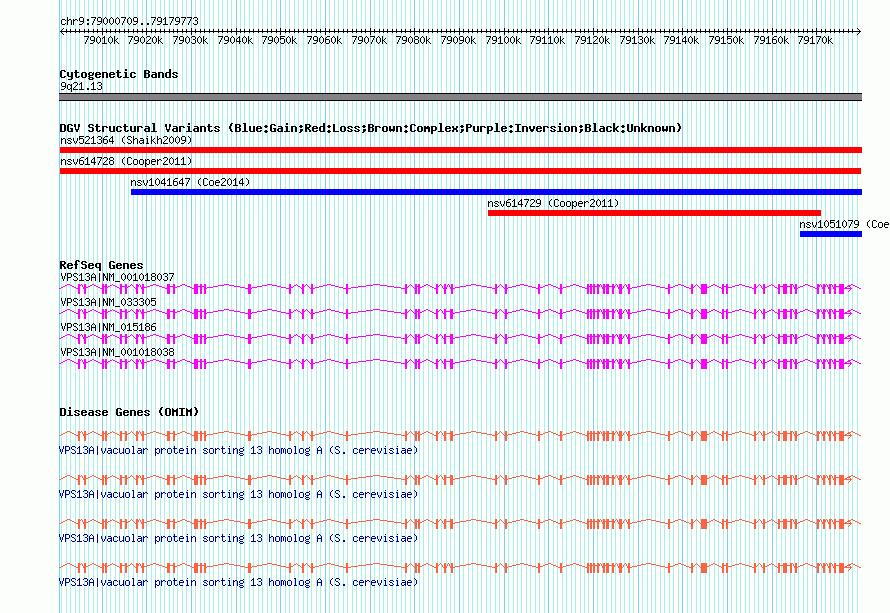Screen dimensions: 890x613
Task: Click the nsv1051079 label text
Action: coord(829,224)
